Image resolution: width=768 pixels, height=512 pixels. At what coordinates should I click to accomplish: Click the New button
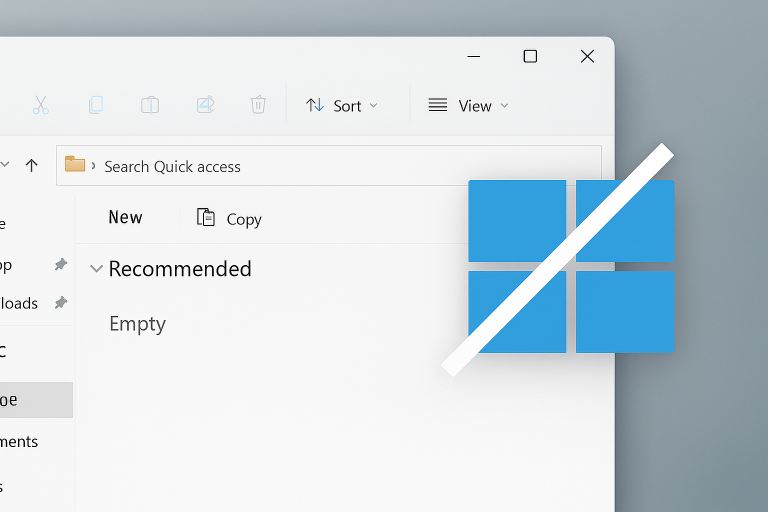(125, 218)
